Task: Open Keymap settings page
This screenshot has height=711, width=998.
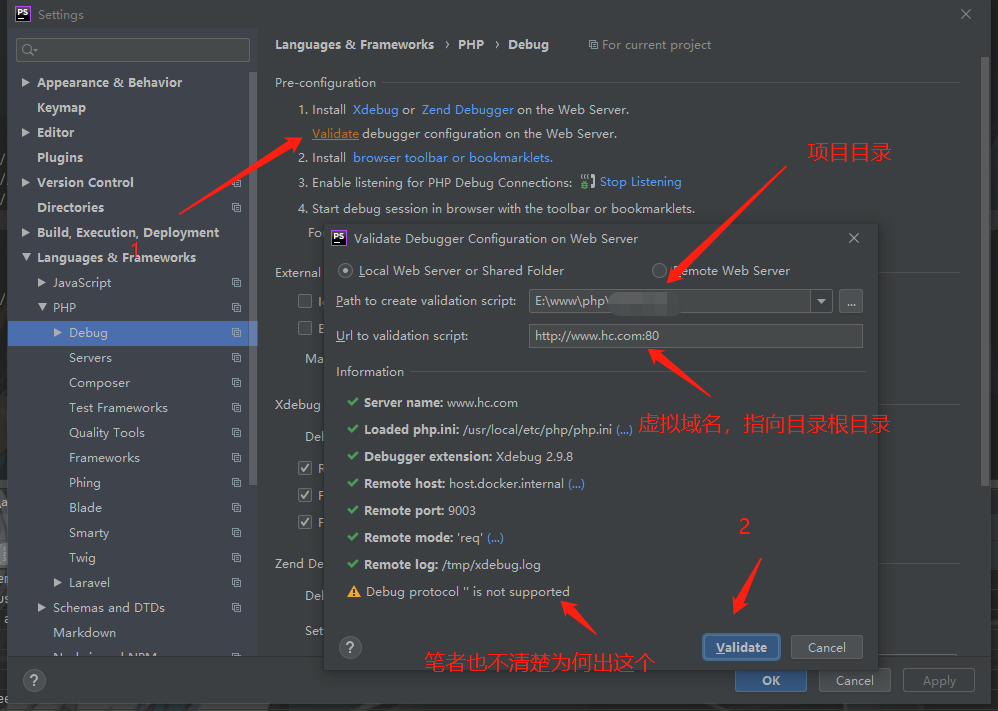Action: click(x=61, y=108)
